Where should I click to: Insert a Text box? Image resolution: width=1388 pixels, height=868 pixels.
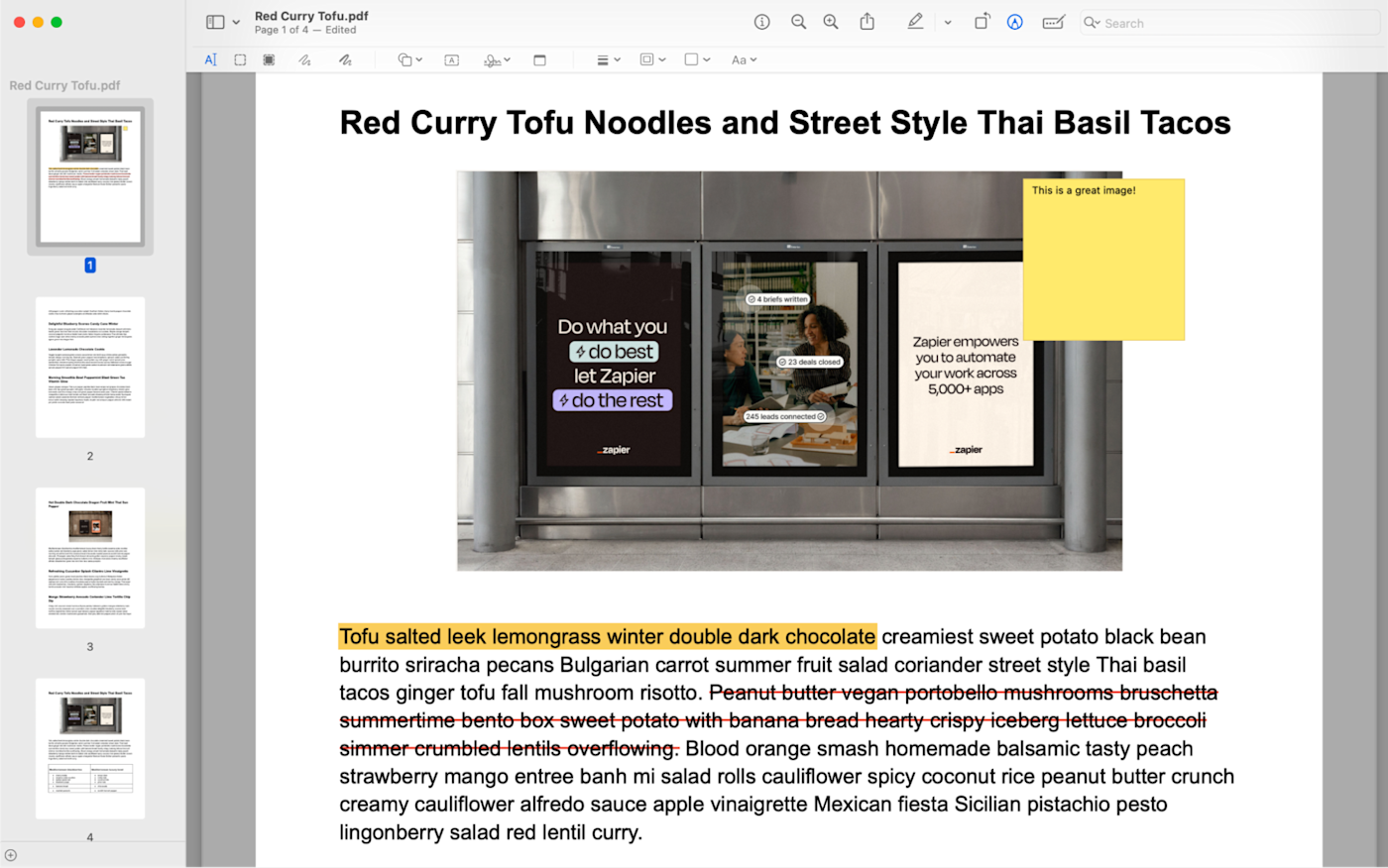pyautogui.click(x=451, y=59)
